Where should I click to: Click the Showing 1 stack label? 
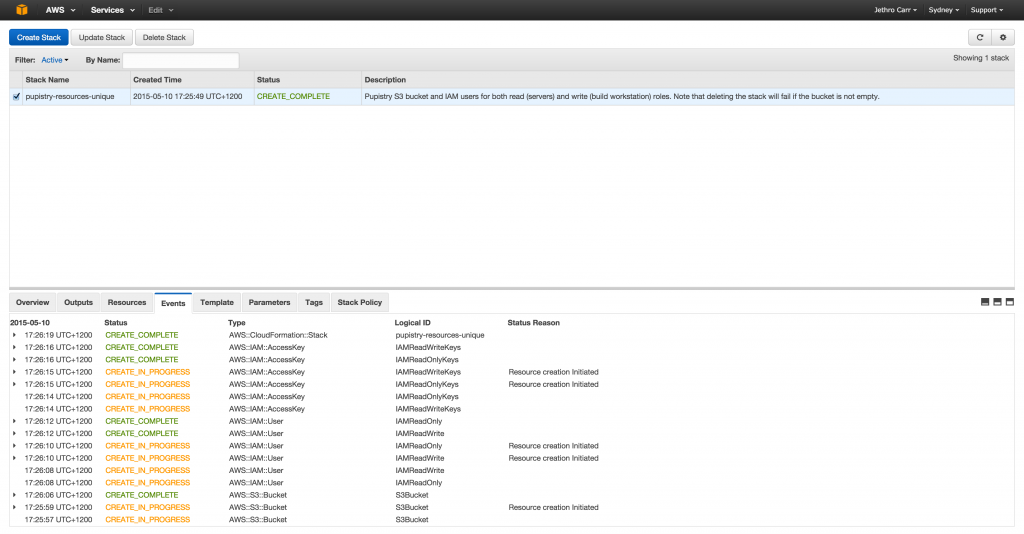[981, 58]
